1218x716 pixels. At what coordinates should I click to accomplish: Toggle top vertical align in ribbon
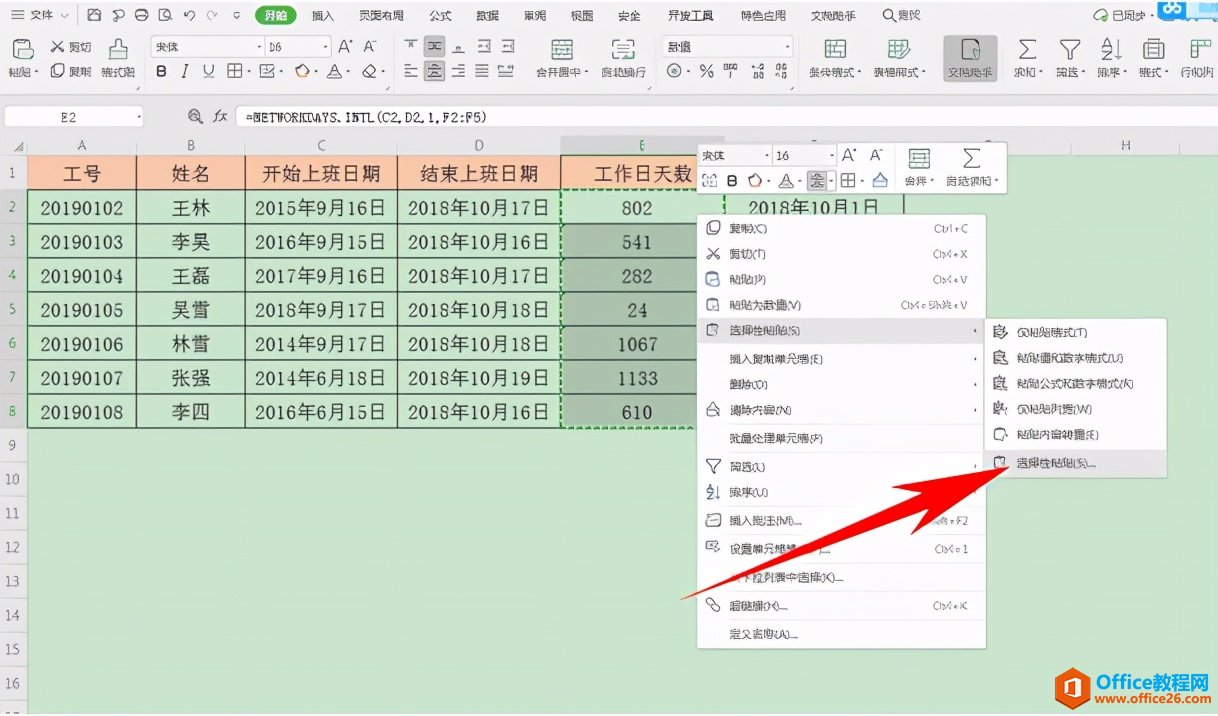410,47
